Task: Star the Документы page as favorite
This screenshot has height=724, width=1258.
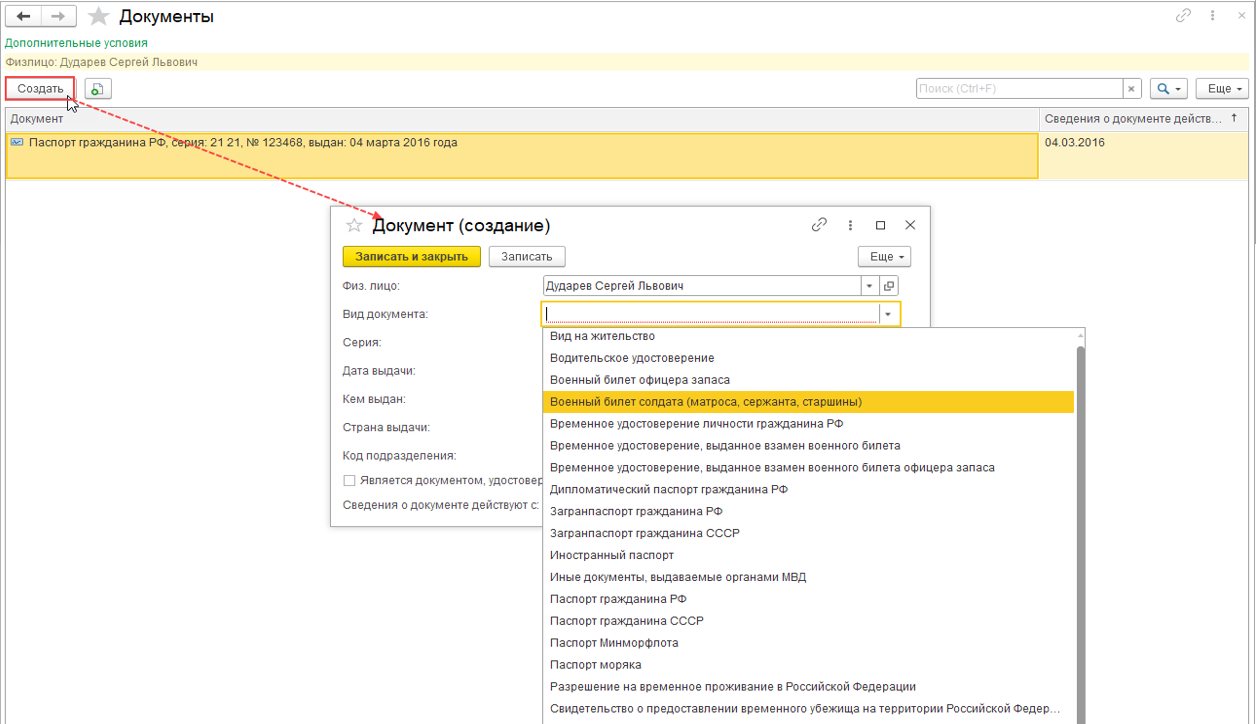Action: (x=98, y=17)
